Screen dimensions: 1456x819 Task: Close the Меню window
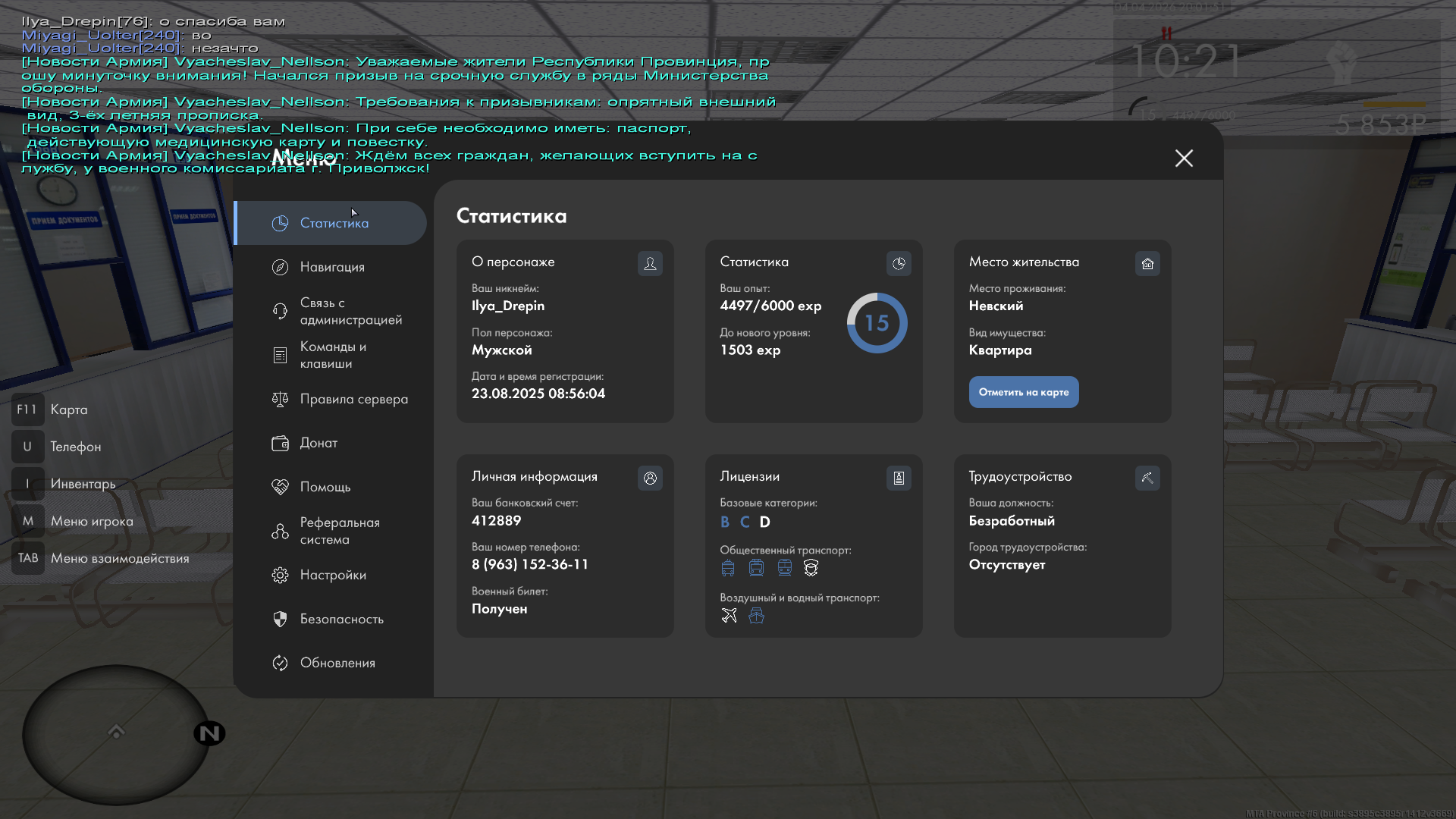(1184, 158)
